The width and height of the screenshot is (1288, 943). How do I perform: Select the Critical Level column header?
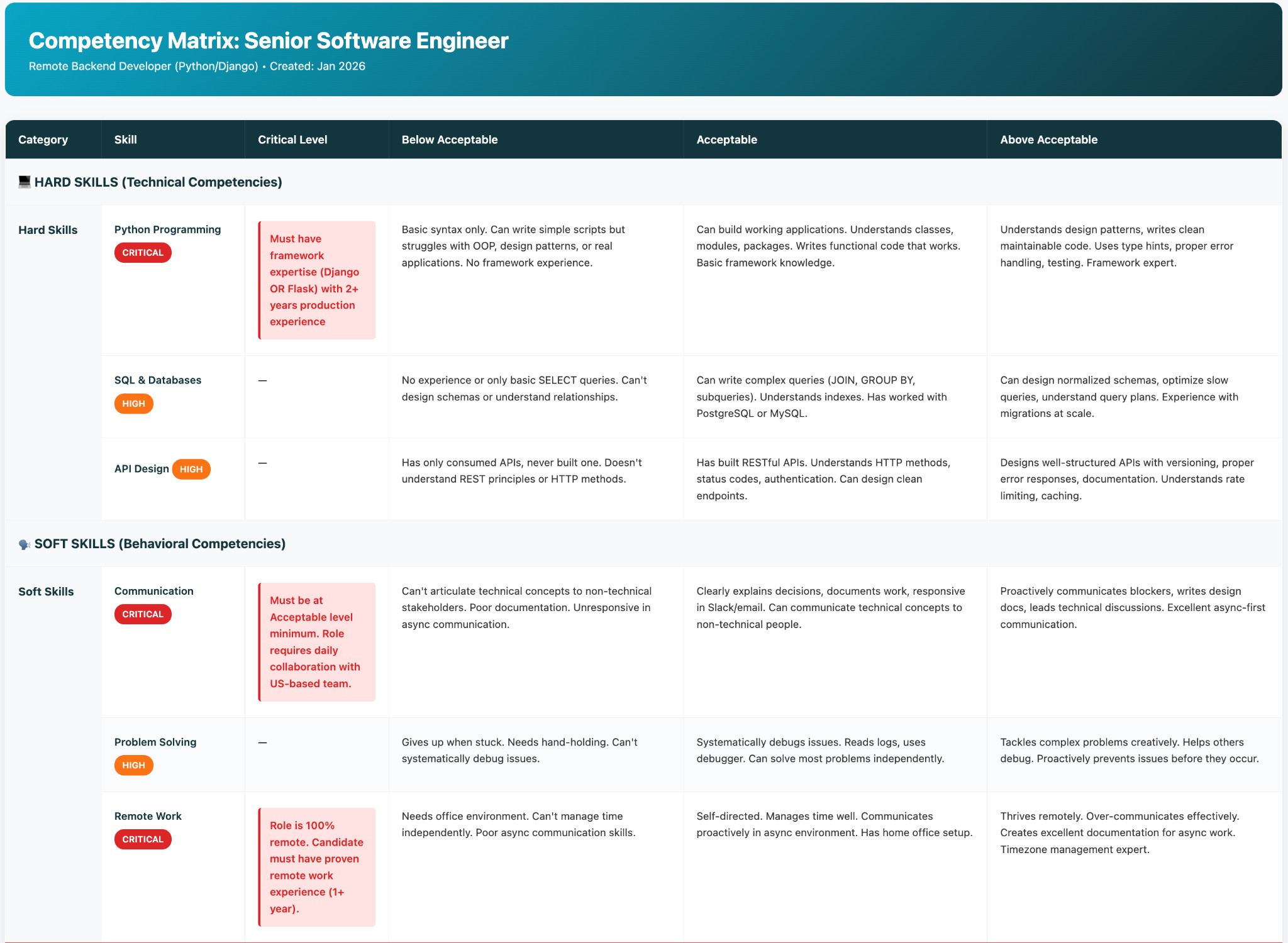click(292, 139)
